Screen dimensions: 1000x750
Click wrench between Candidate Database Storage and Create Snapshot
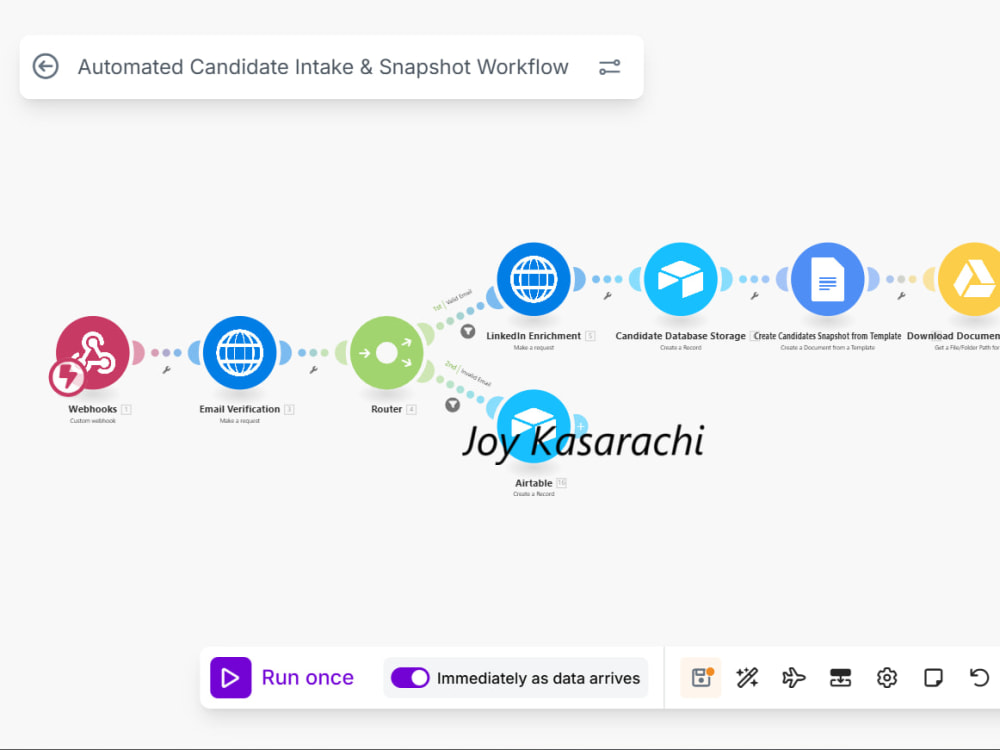(x=754, y=296)
